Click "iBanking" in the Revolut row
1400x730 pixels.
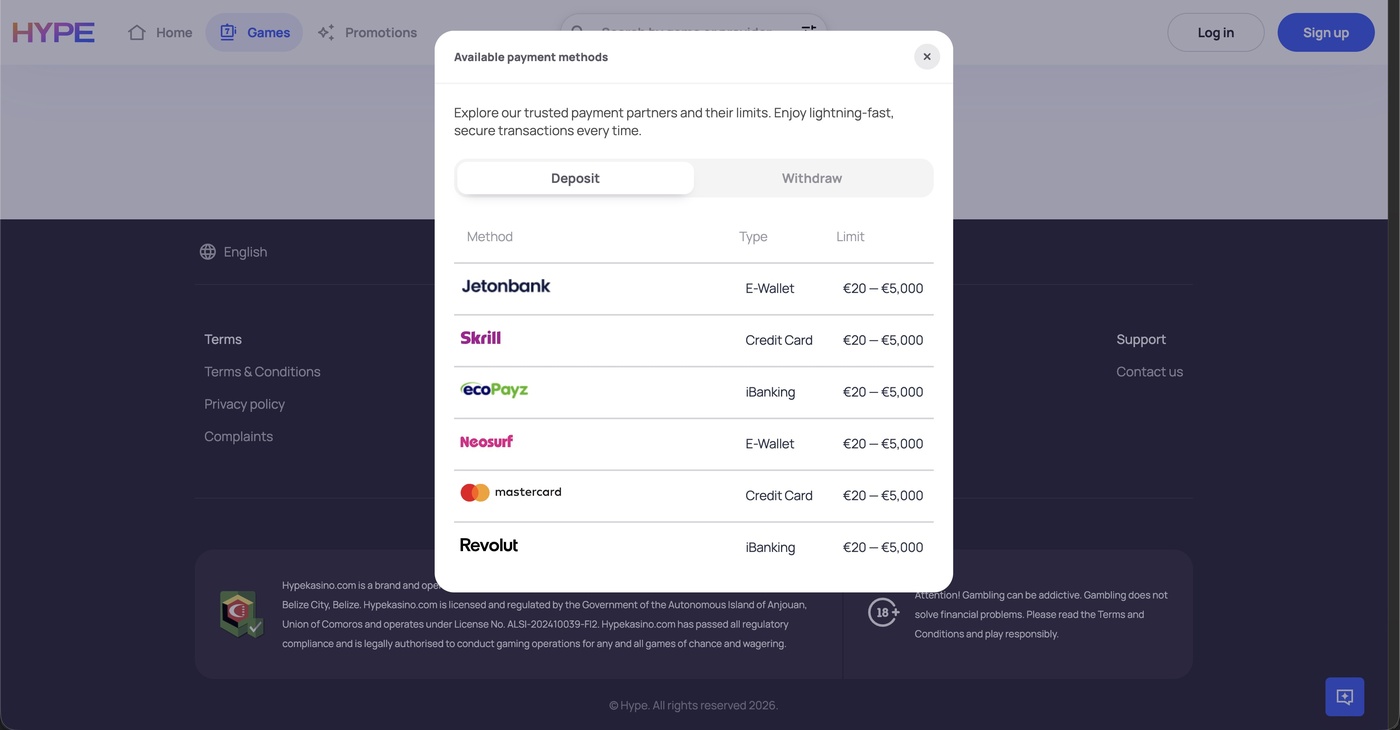770,548
